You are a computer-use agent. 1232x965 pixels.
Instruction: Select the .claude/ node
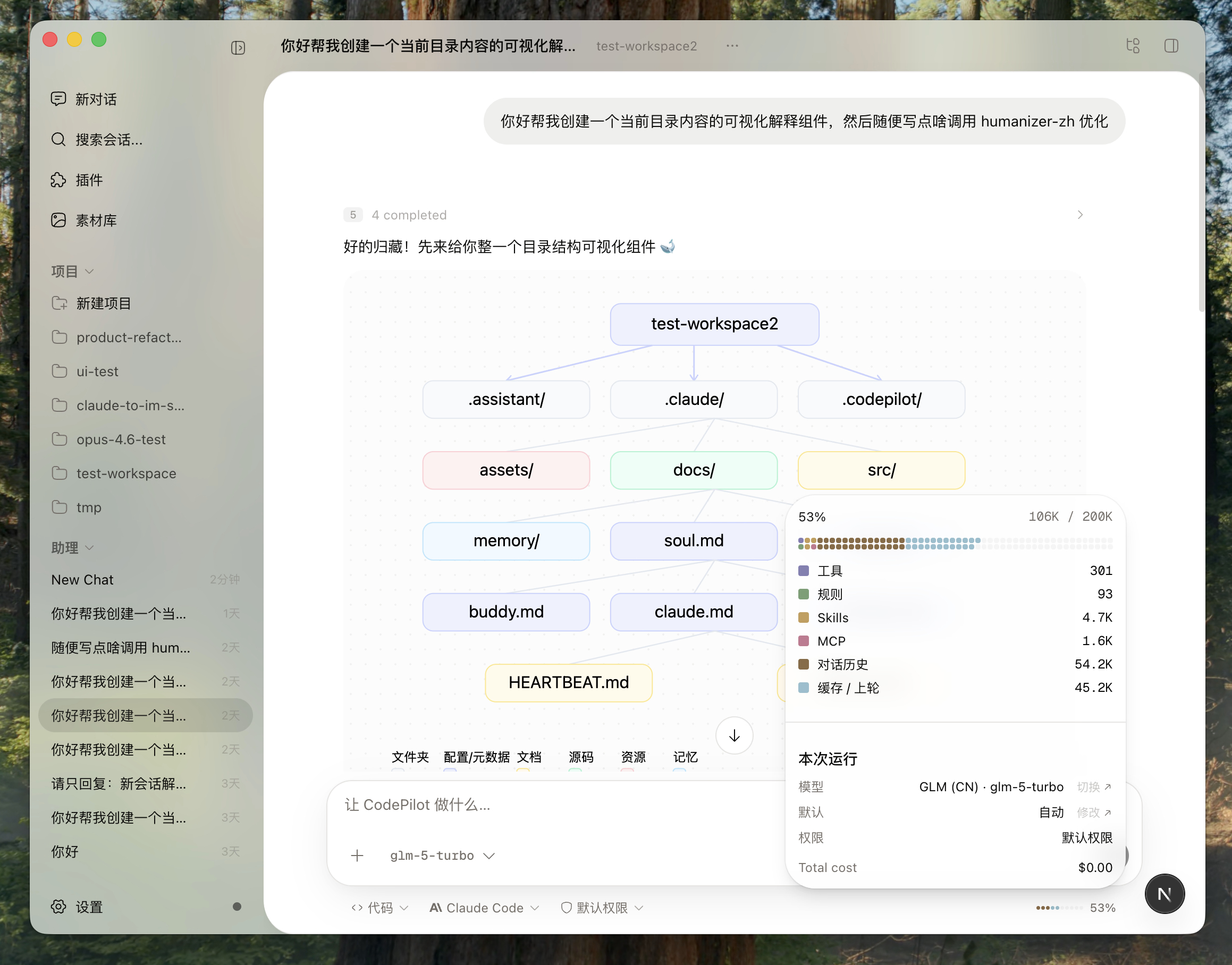(x=694, y=399)
